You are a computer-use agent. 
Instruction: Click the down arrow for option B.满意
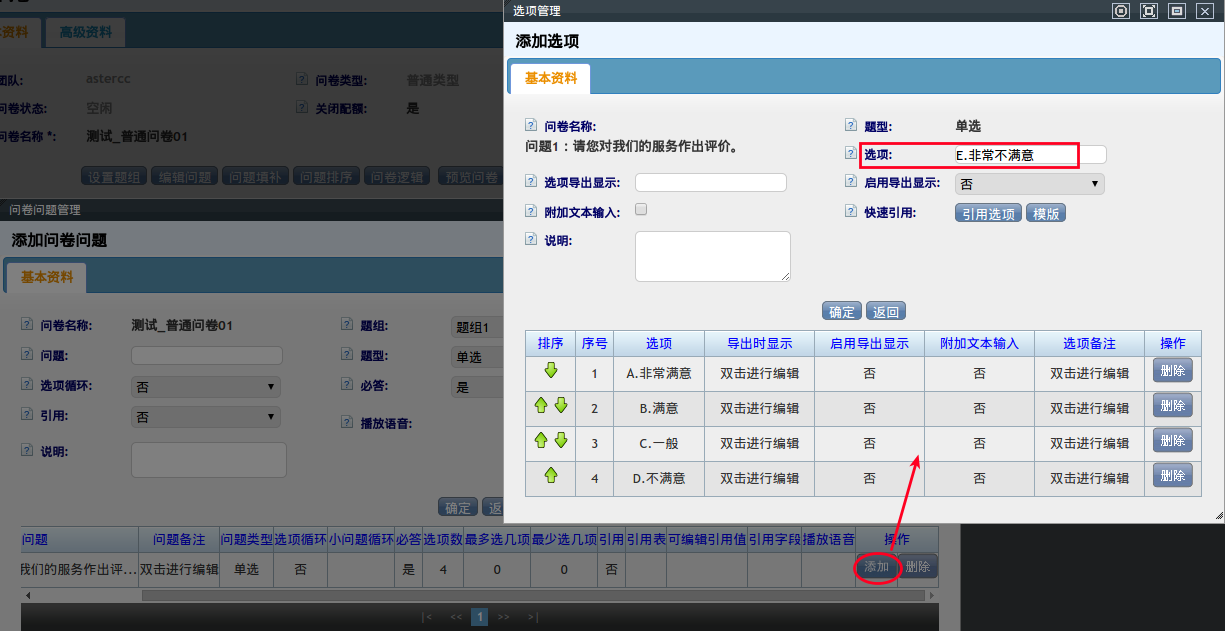(x=560, y=406)
